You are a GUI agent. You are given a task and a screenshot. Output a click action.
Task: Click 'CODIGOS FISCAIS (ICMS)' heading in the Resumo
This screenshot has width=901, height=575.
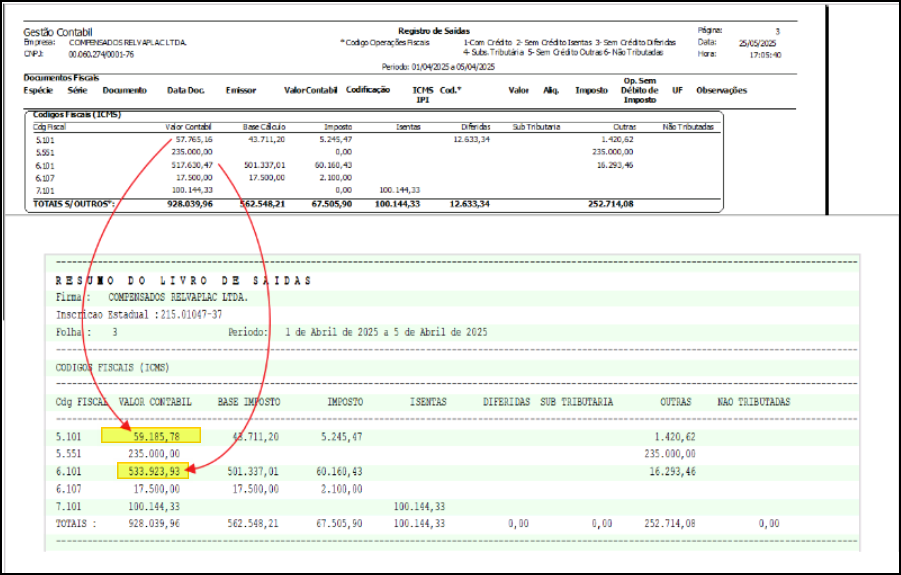(x=113, y=367)
